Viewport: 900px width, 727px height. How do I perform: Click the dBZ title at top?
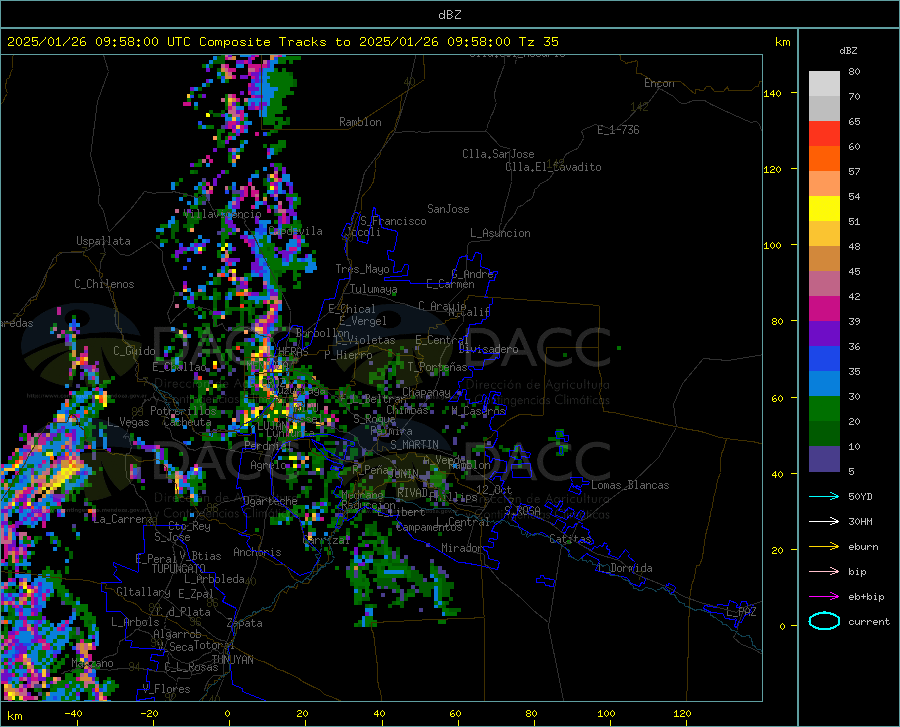(x=449, y=15)
